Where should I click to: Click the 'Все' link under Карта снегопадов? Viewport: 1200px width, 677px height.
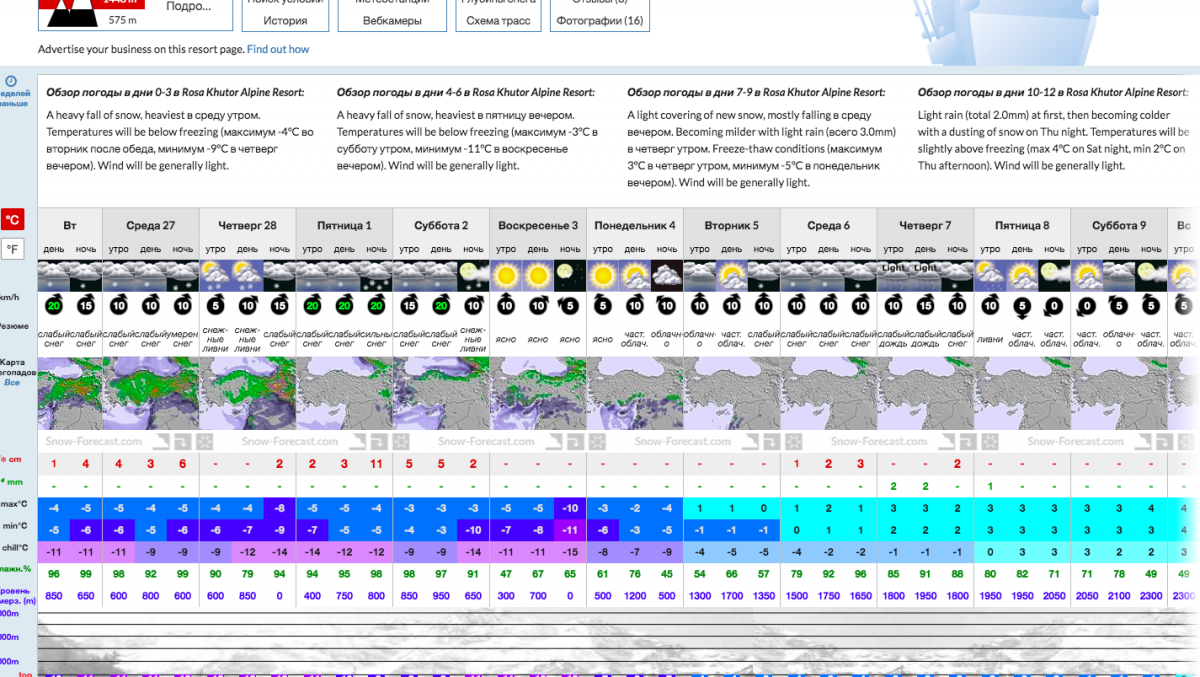(x=12, y=382)
